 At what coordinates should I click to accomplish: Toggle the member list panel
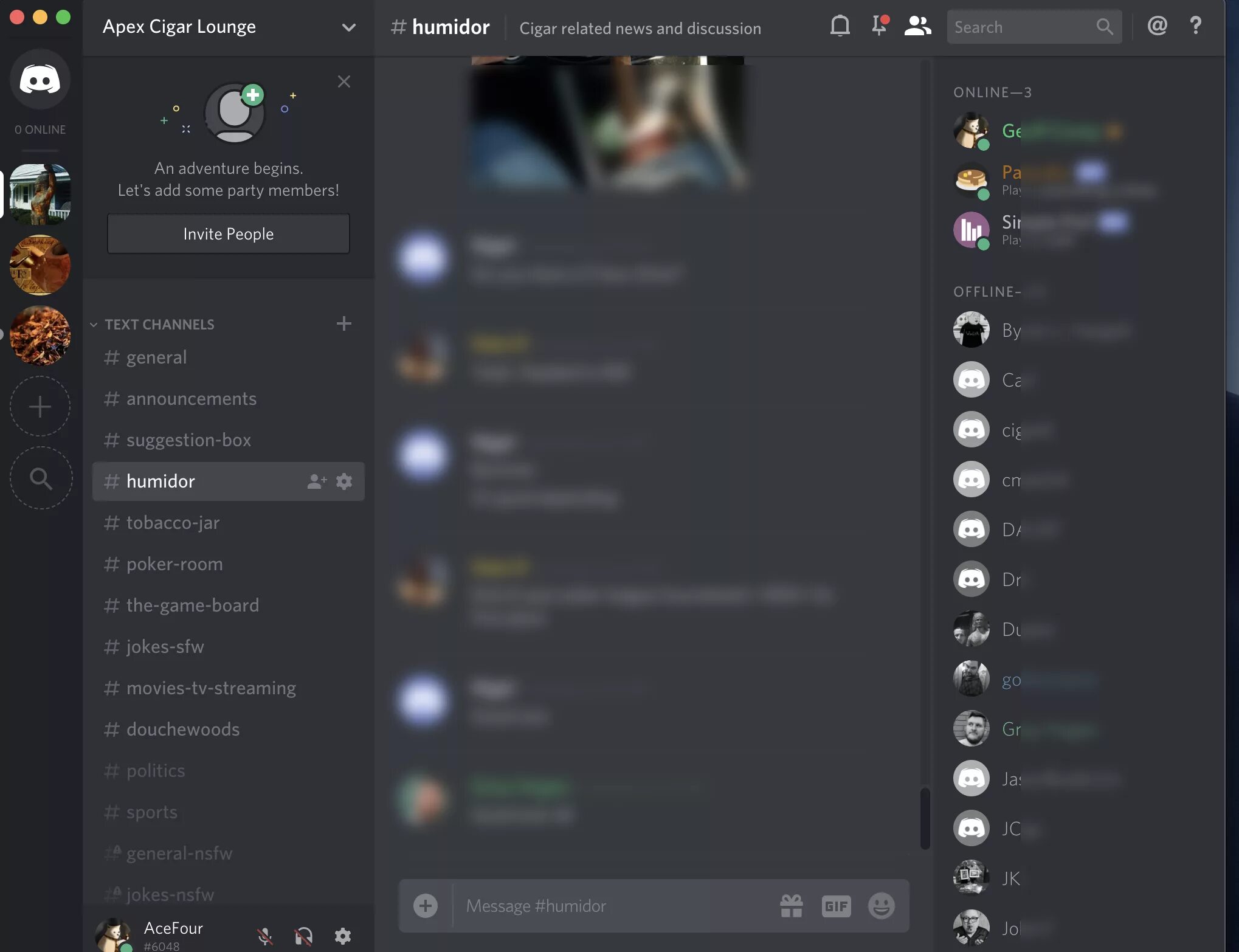(917, 26)
